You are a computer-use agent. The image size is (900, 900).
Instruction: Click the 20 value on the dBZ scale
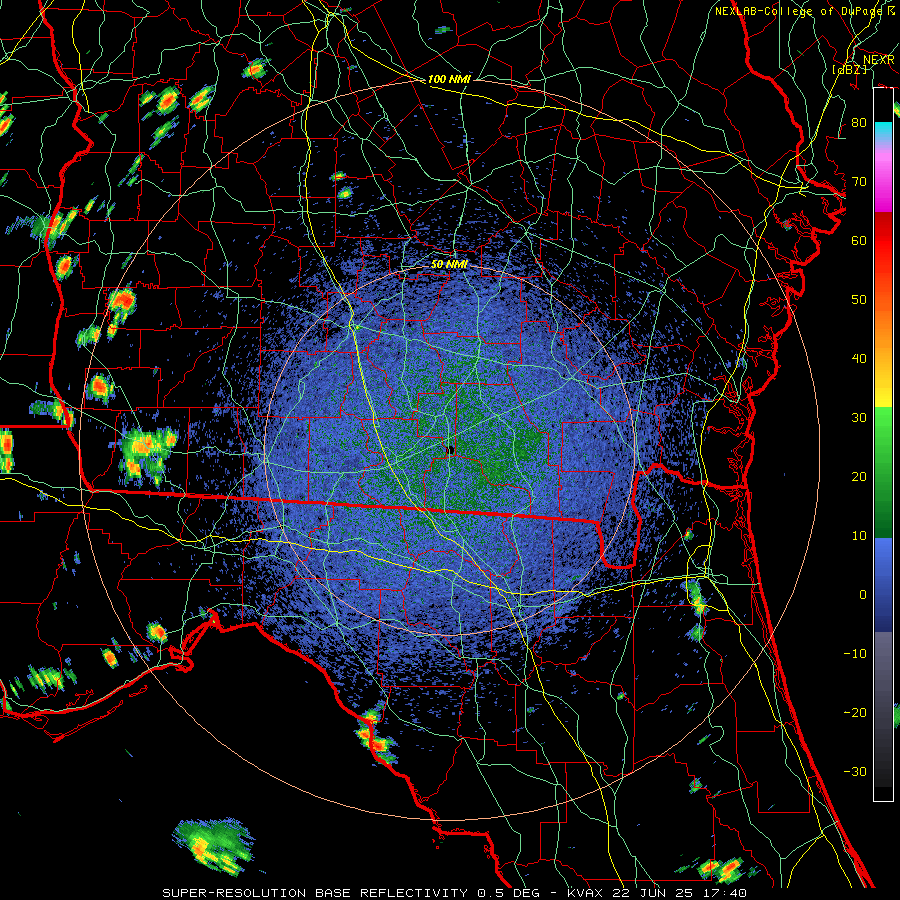click(x=859, y=476)
